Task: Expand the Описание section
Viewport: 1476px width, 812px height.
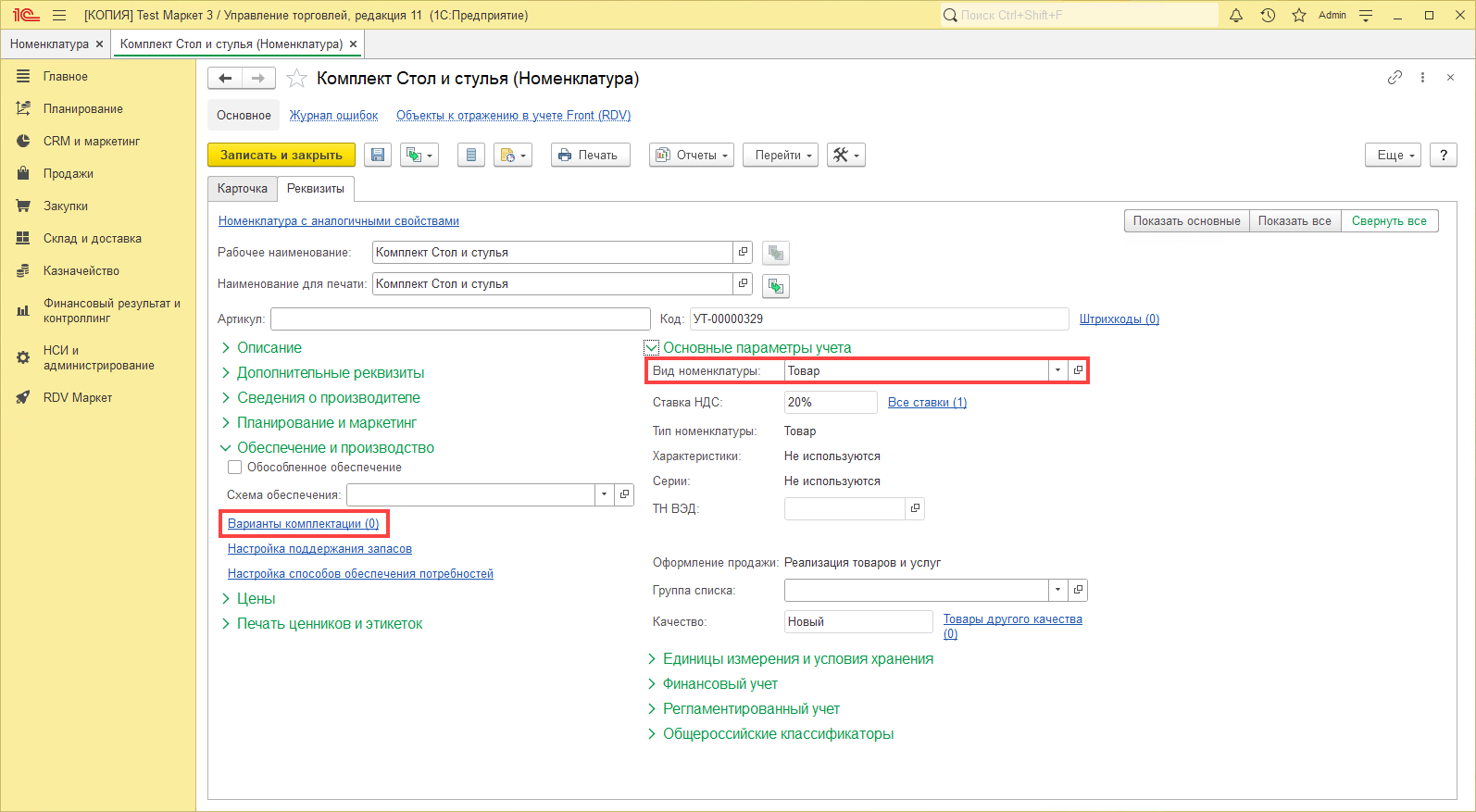Action: pos(269,348)
